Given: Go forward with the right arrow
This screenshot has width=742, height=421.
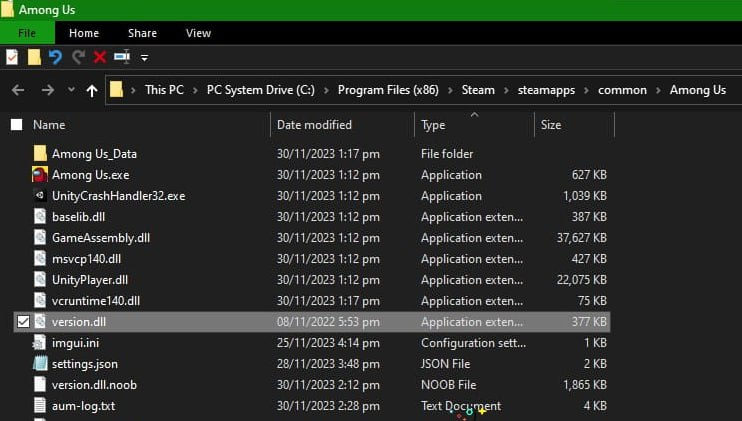Looking at the screenshot, I should (47, 90).
